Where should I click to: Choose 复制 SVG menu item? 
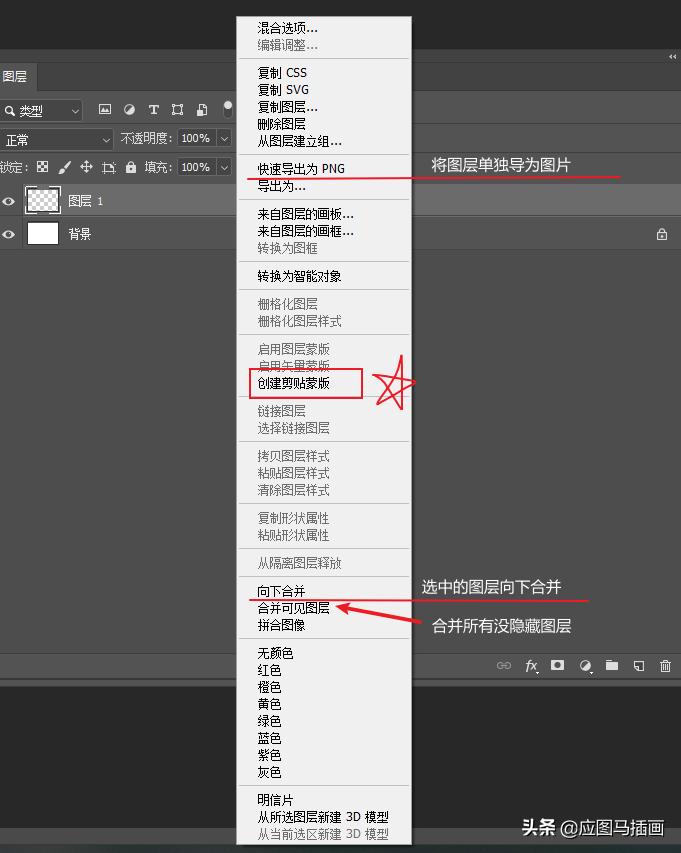pos(283,90)
